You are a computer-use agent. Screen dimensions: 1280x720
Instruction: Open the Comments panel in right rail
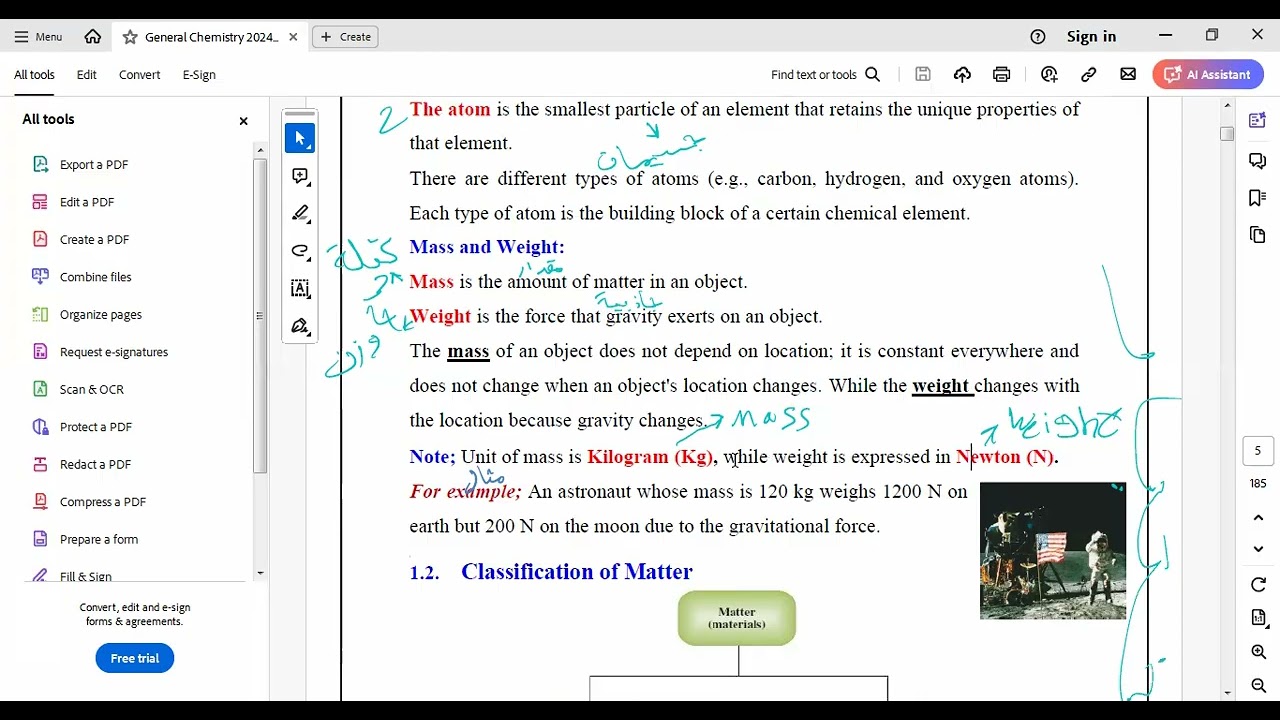[1258, 160]
